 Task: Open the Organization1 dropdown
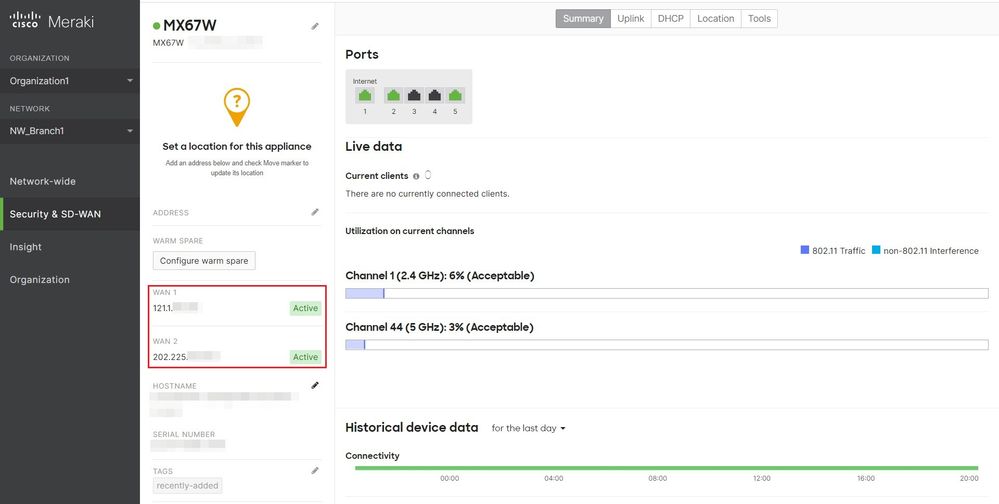[x=70, y=81]
